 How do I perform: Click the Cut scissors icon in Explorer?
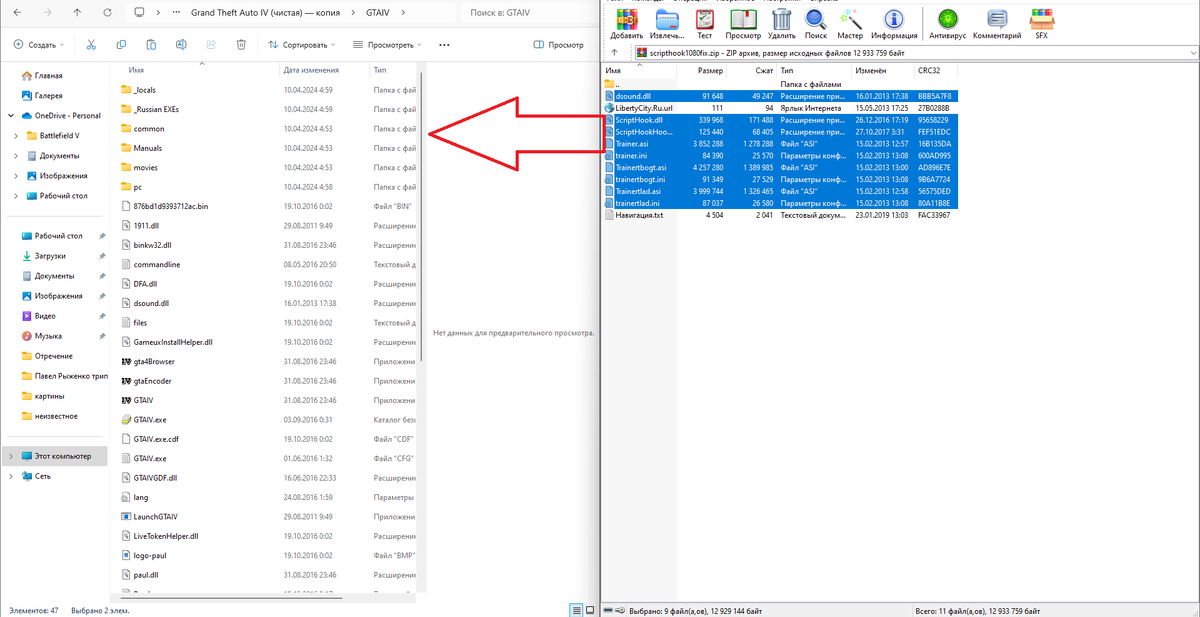[x=91, y=45]
